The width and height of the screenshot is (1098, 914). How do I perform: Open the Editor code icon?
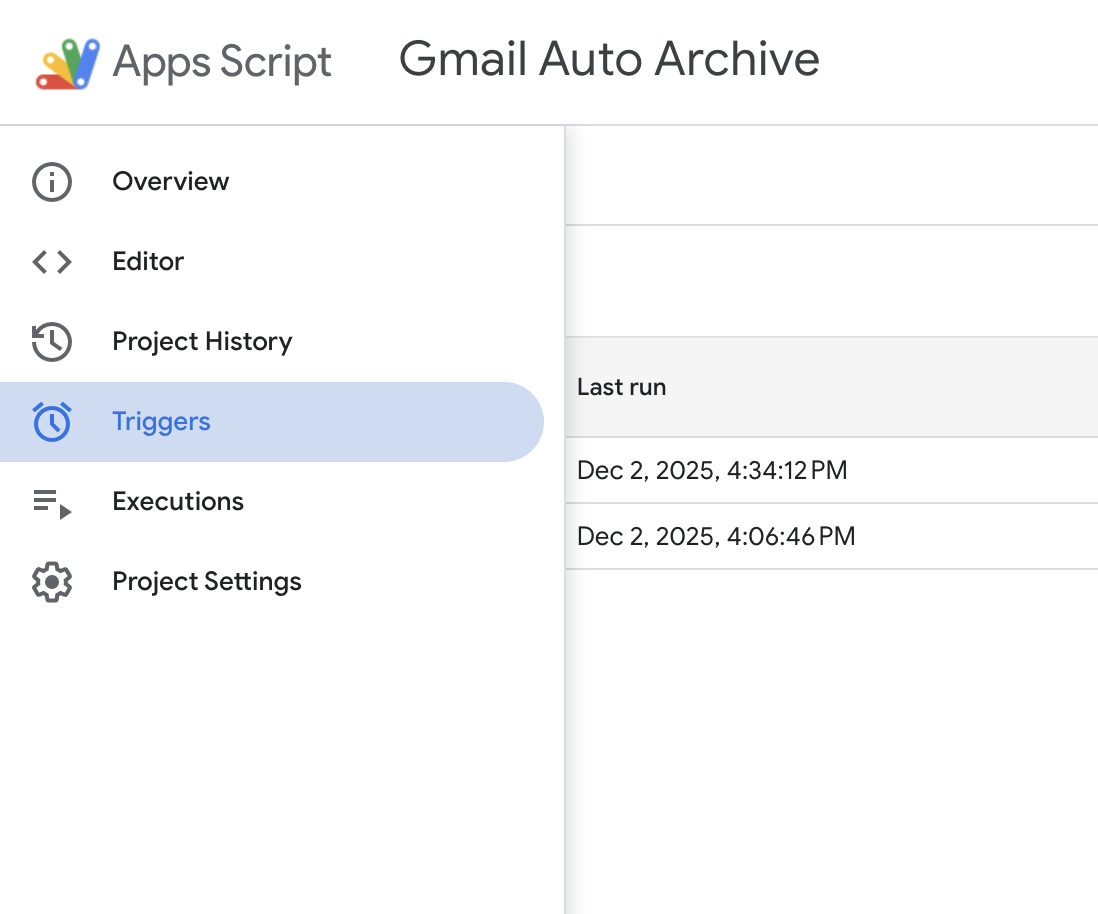tap(51, 261)
